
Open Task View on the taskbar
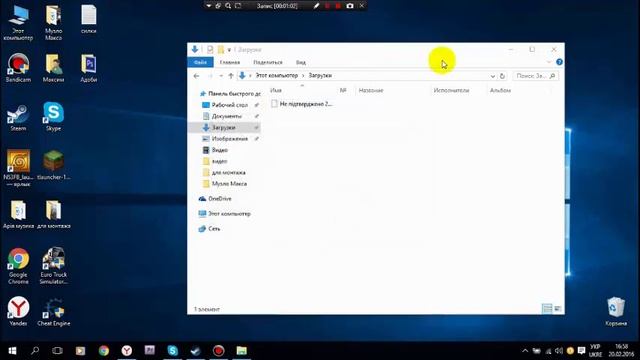click(x=58, y=351)
